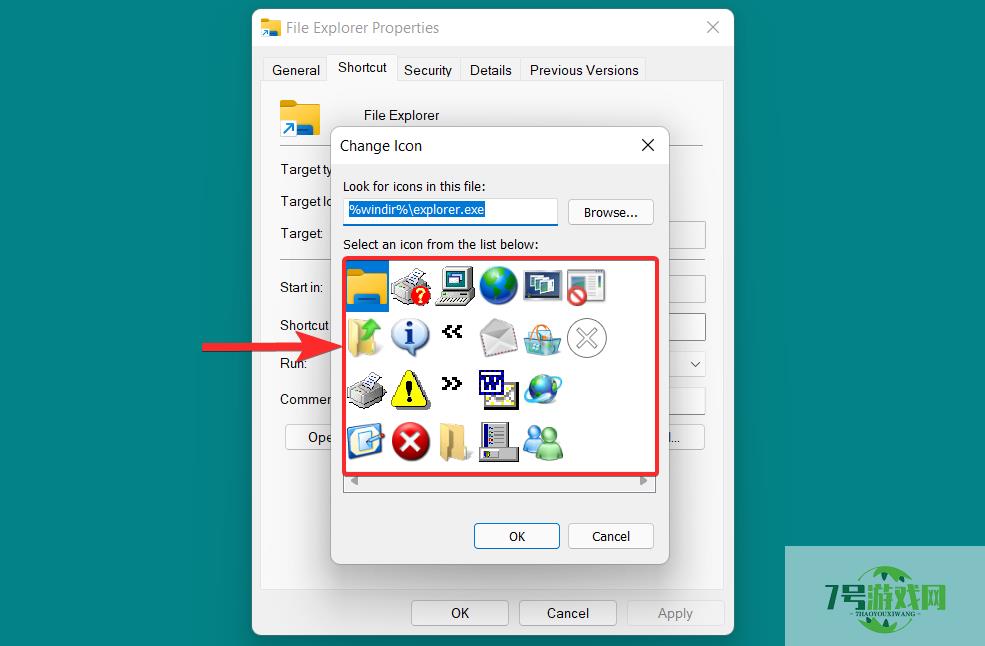This screenshot has height=646, width=985.
Task: Close the Change Icon dialog
Action: point(648,145)
